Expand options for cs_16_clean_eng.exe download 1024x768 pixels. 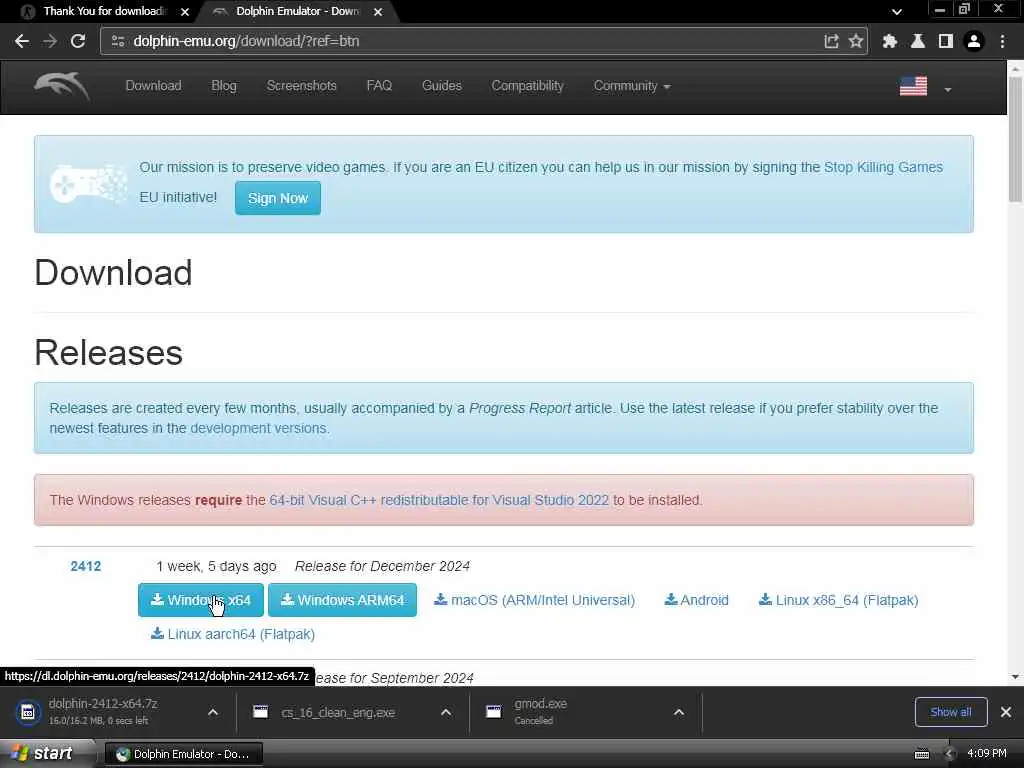point(446,712)
